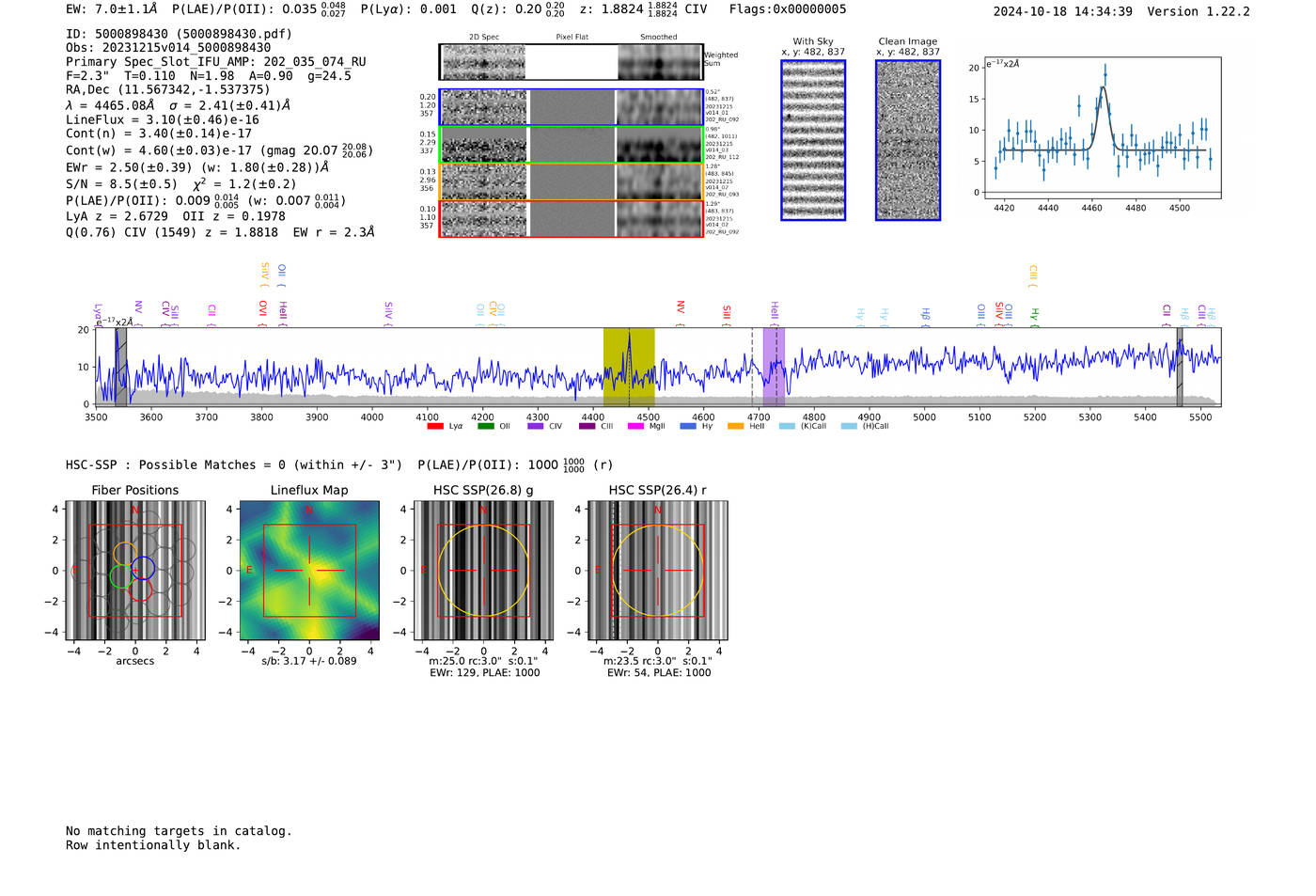Select the 'Obs: 20231215v014_5000898430' line
1316x896 pixels.
(x=168, y=47)
